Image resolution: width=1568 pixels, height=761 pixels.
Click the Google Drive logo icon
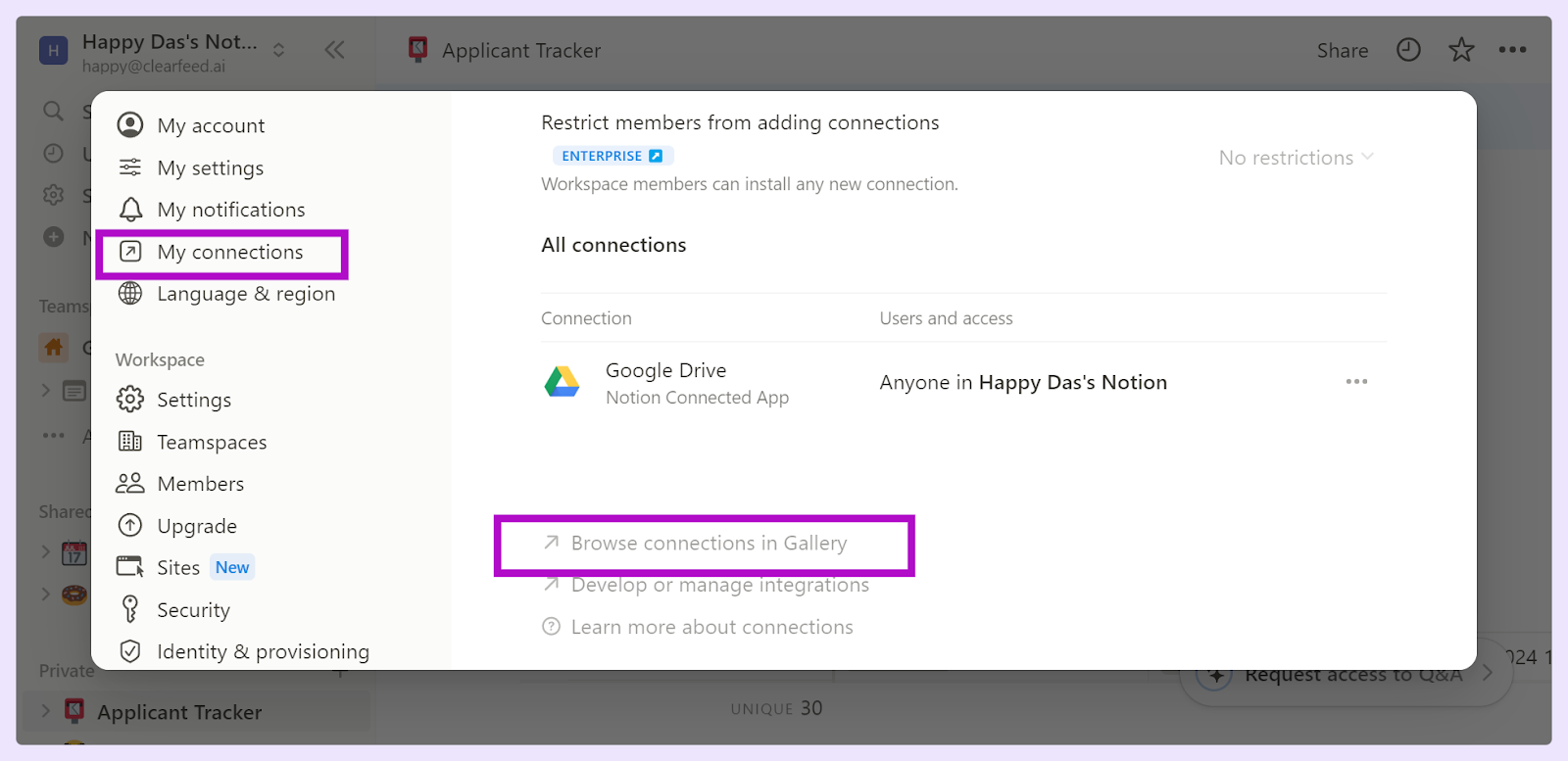[563, 382]
